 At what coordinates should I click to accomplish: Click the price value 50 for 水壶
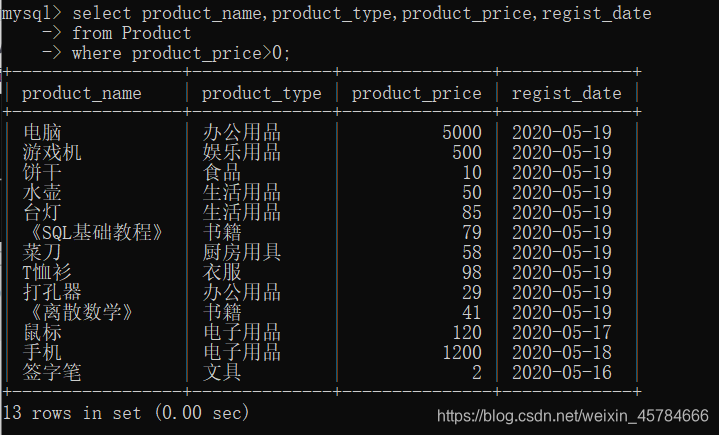pos(472,193)
